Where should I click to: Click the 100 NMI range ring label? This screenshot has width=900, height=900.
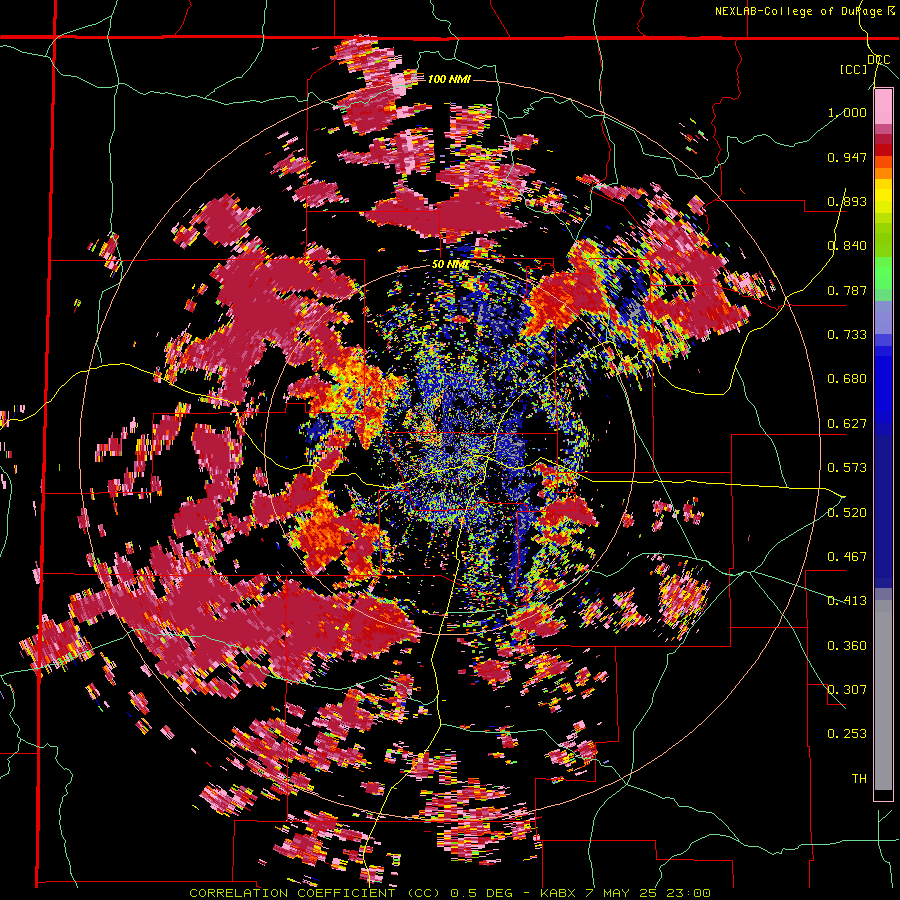click(x=449, y=79)
